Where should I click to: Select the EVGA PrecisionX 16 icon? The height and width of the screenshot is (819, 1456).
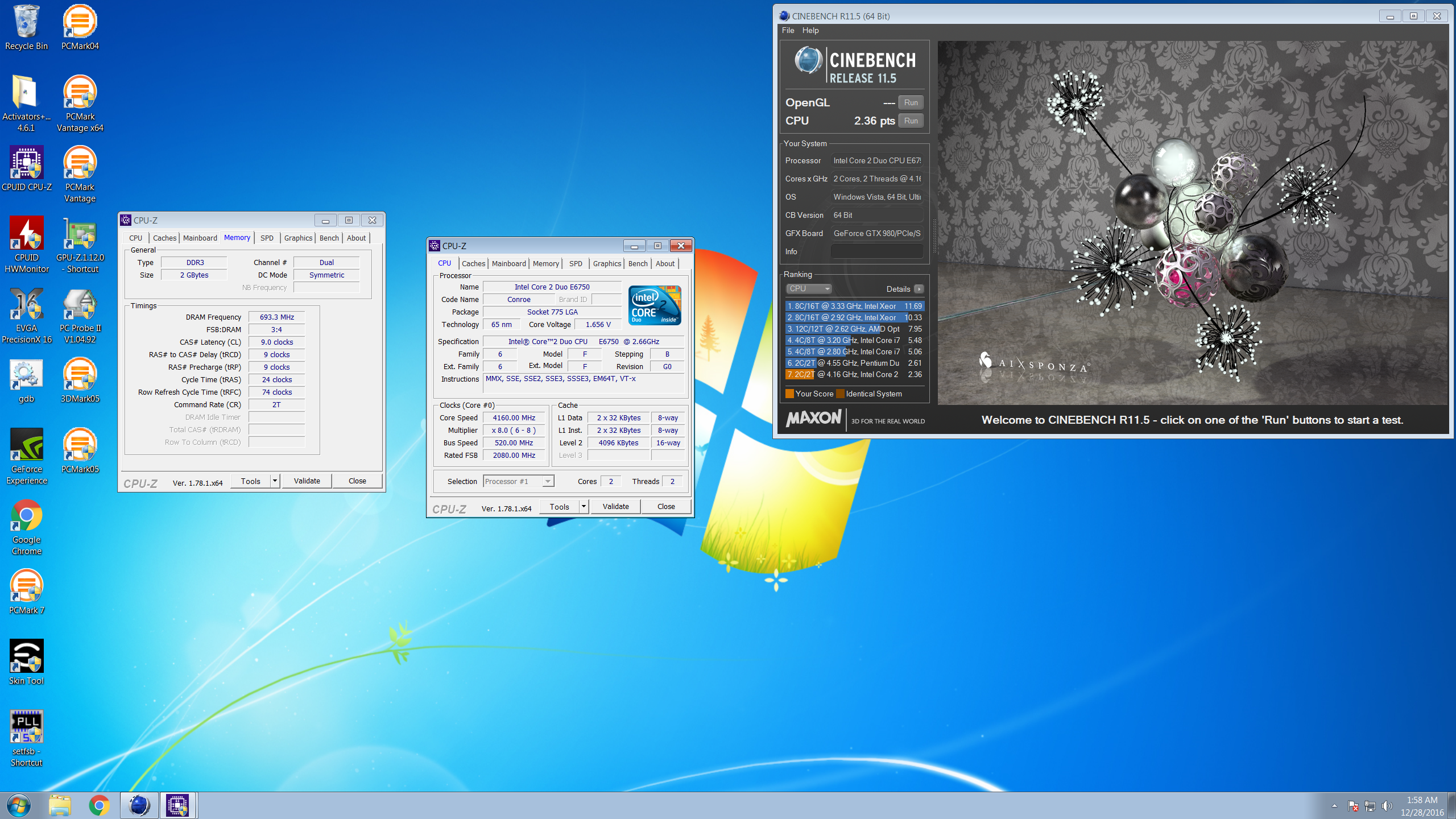(x=26, y=315)
